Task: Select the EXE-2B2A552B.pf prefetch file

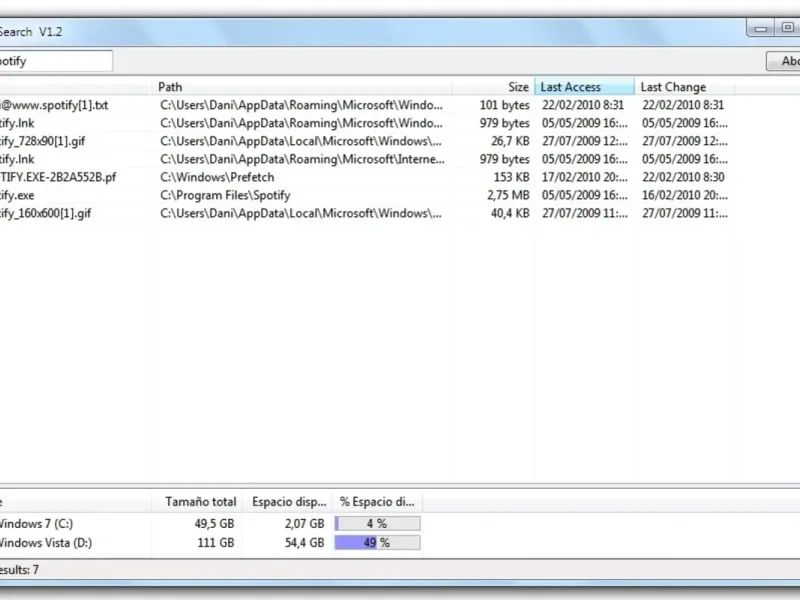Action: [x=58, y=177]
